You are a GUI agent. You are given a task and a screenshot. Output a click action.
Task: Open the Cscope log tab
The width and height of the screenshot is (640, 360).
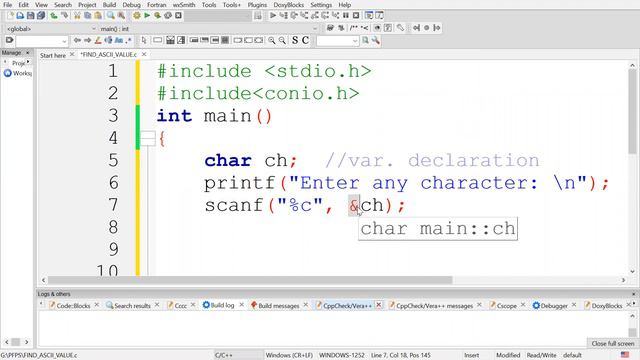coord(507,305)
